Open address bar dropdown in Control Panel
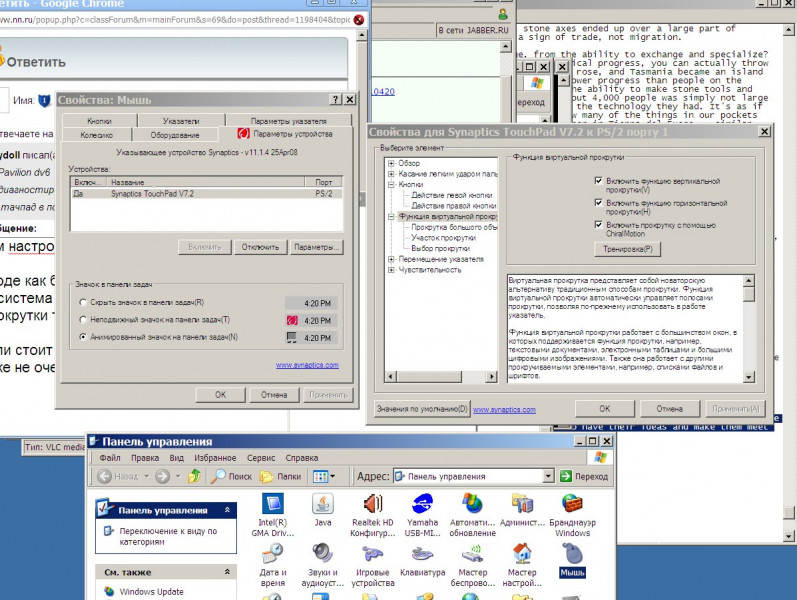The width and height of the screenshot is (797, 600). click(548, 476)
